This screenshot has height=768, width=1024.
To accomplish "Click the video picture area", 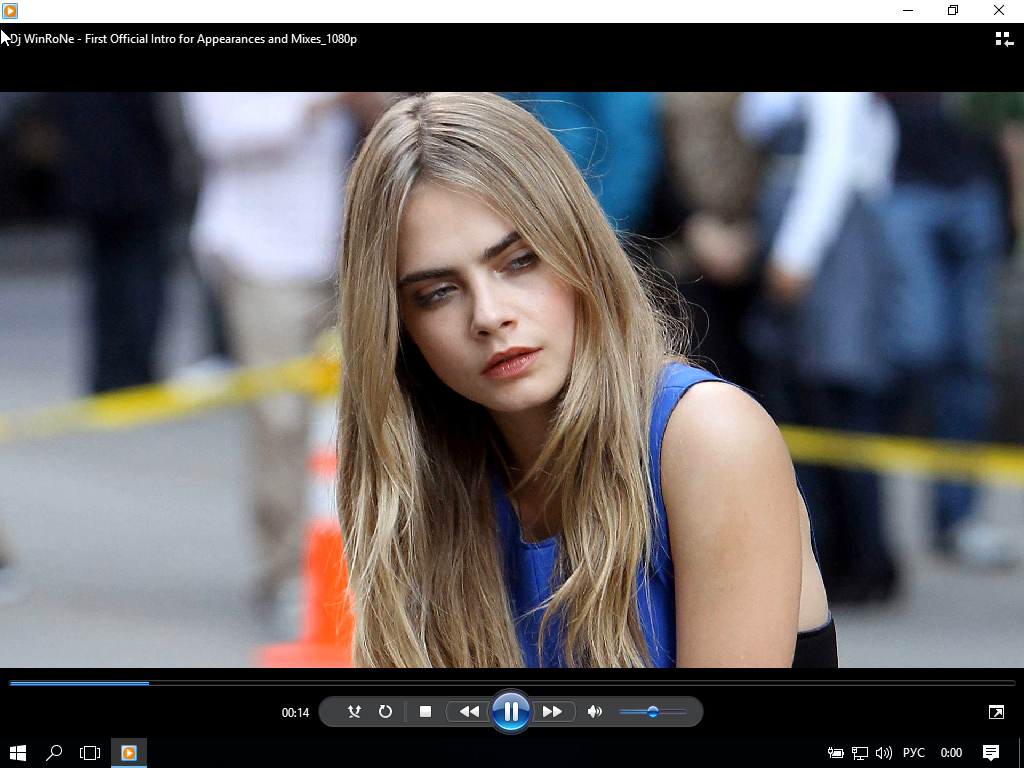I will [512, 379].
